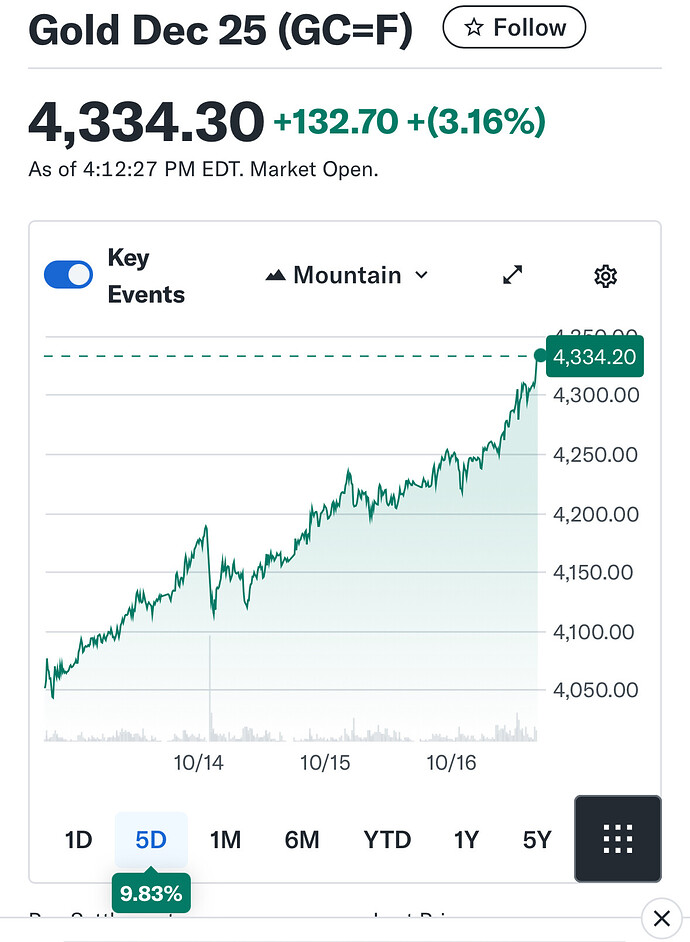Open the grid more-options button
The image size is (690, 942).
618,838
